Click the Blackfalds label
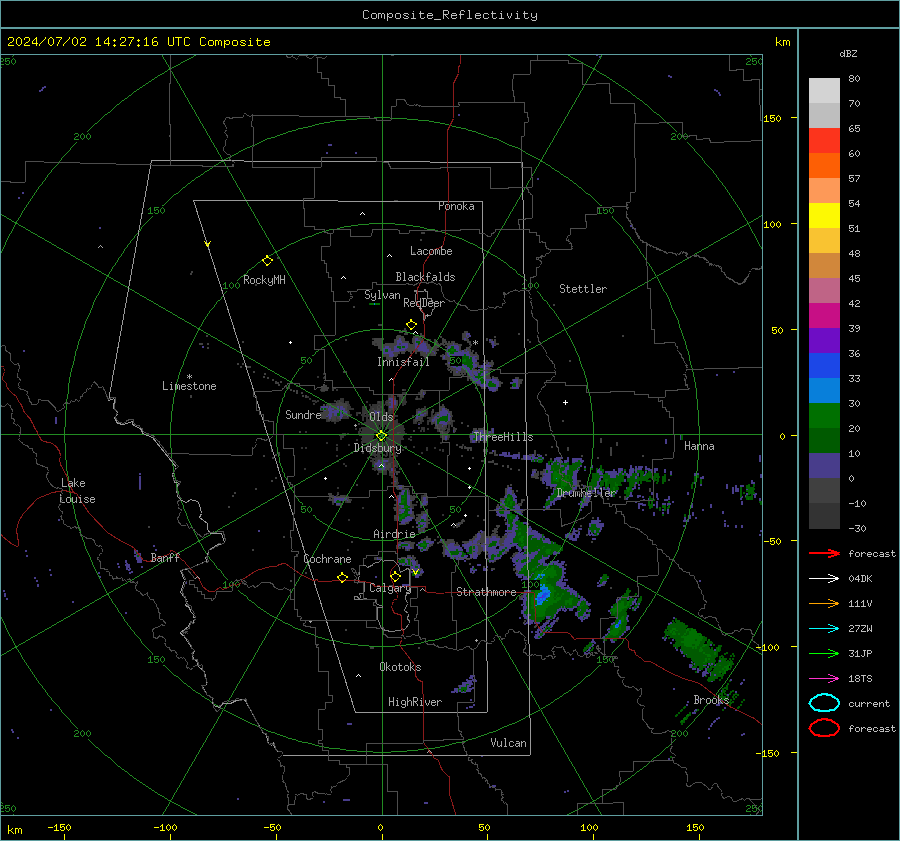The width and height of the screenshot is (900, 841). tap(425, 277)
